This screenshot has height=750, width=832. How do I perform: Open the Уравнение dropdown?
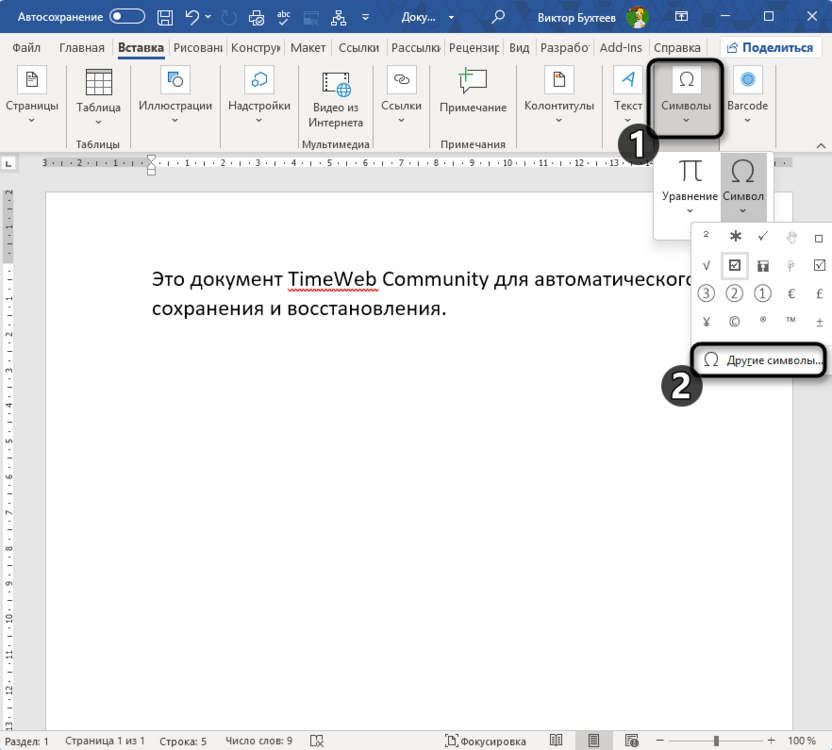(x=690, y=187)
